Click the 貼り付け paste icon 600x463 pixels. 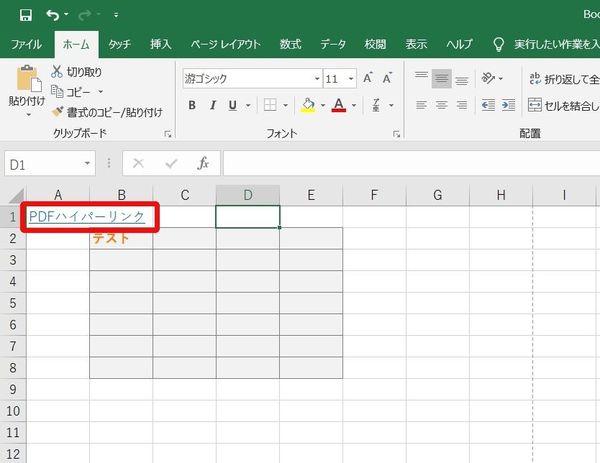click(x=29, y=79)
